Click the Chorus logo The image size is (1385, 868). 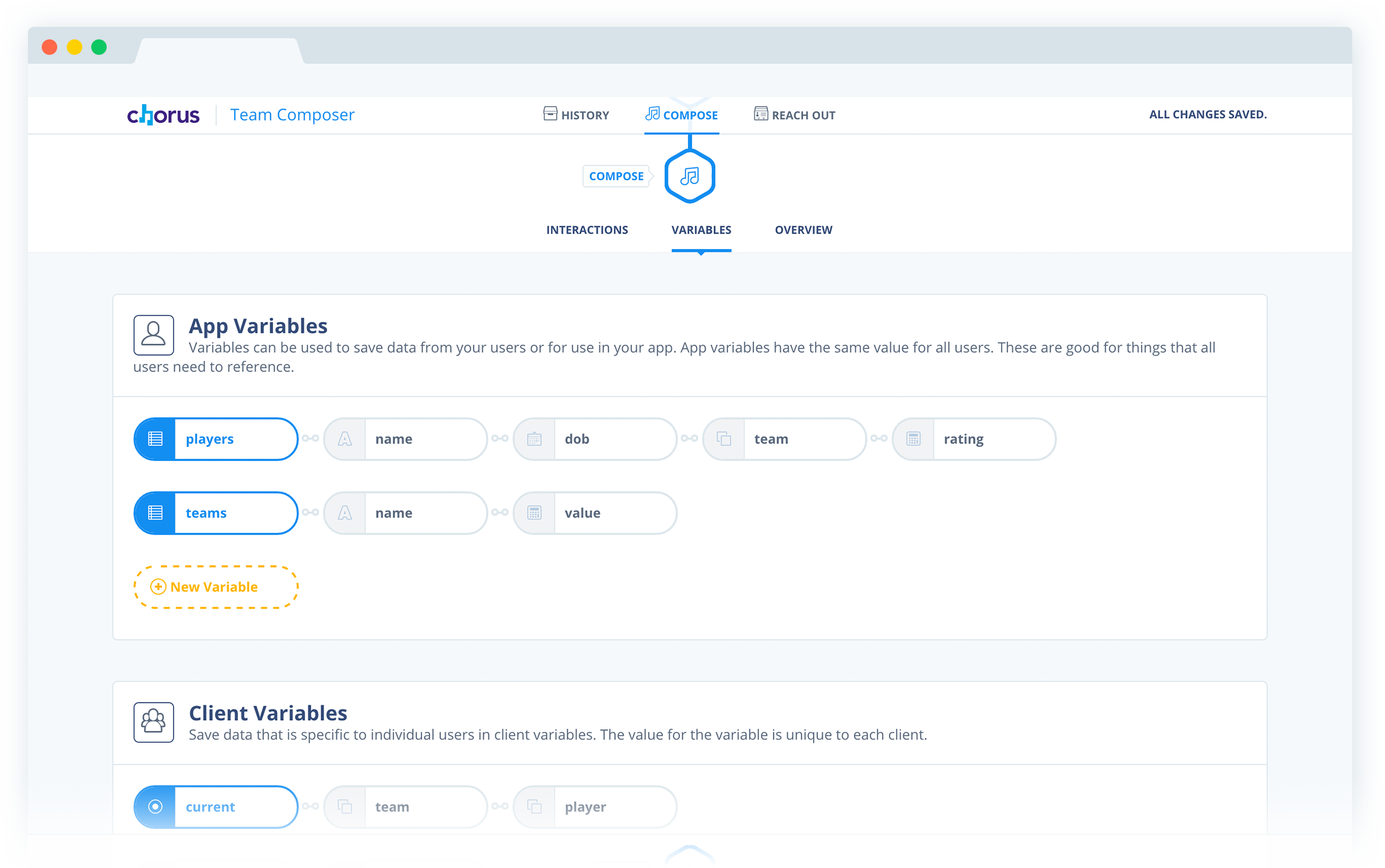coord(163,114)
